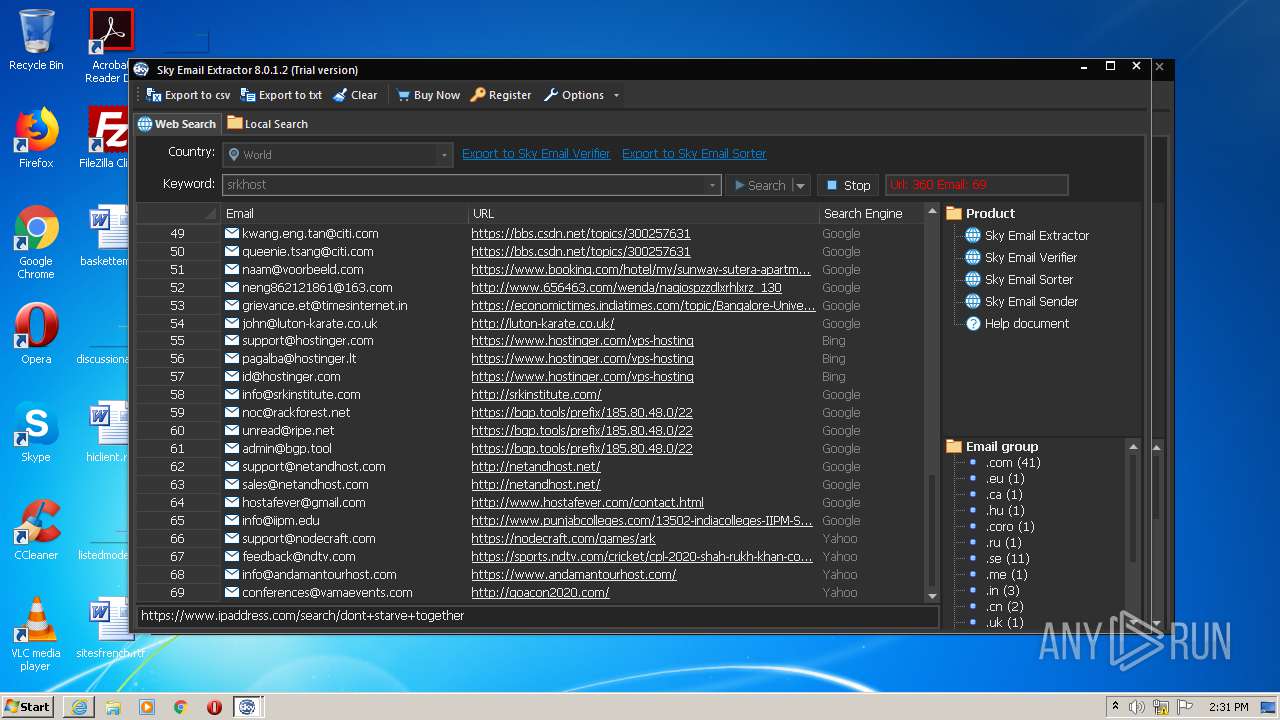
Task: Switch to Web Search tab
Action: pyautogui.click(x=177, y=124)
